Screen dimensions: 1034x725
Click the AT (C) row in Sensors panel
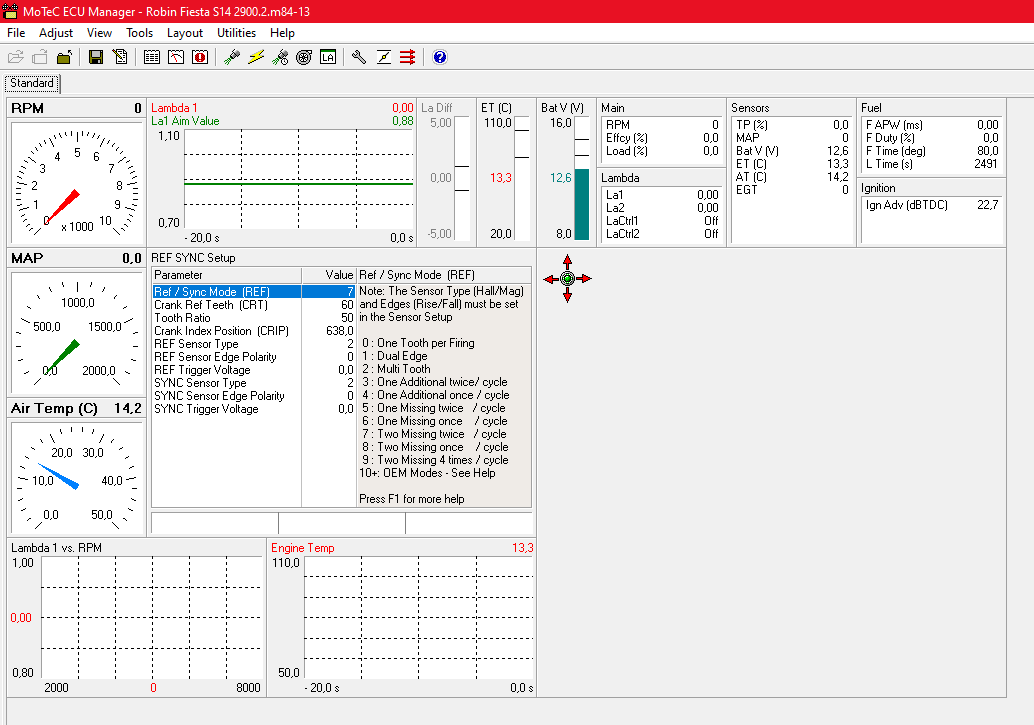tap(792, 177)
